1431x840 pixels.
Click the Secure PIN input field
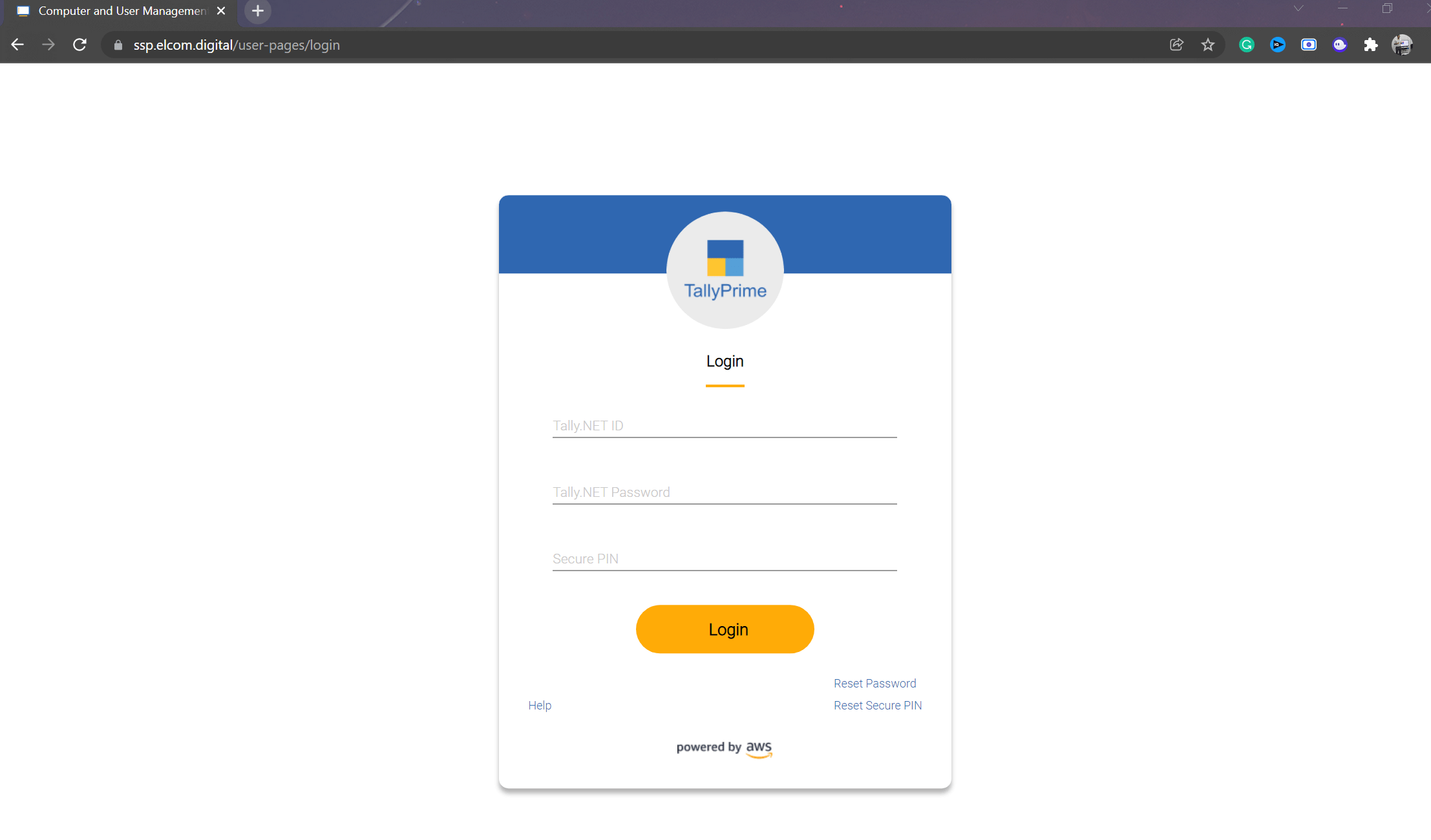(x=725, y=558)
